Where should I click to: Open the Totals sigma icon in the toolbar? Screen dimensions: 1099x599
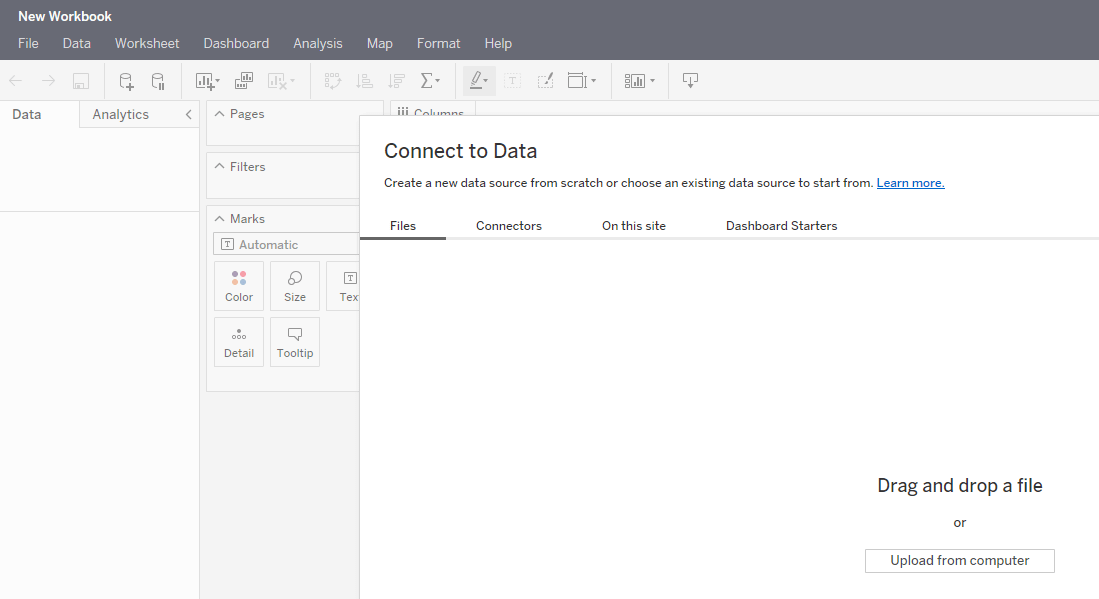pyautogui.click(x=428, y=80)
